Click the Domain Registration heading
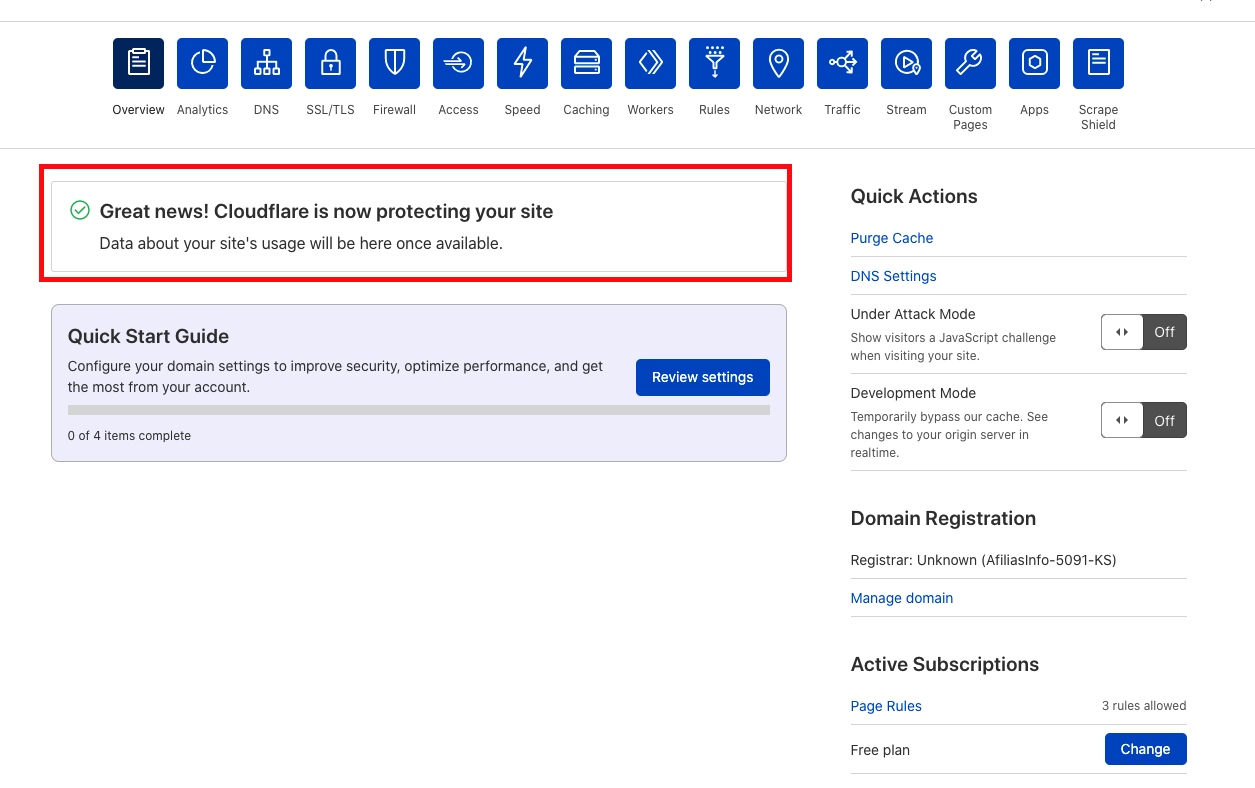This screenshot has width=1255, height=788. [x=943, y=518]
